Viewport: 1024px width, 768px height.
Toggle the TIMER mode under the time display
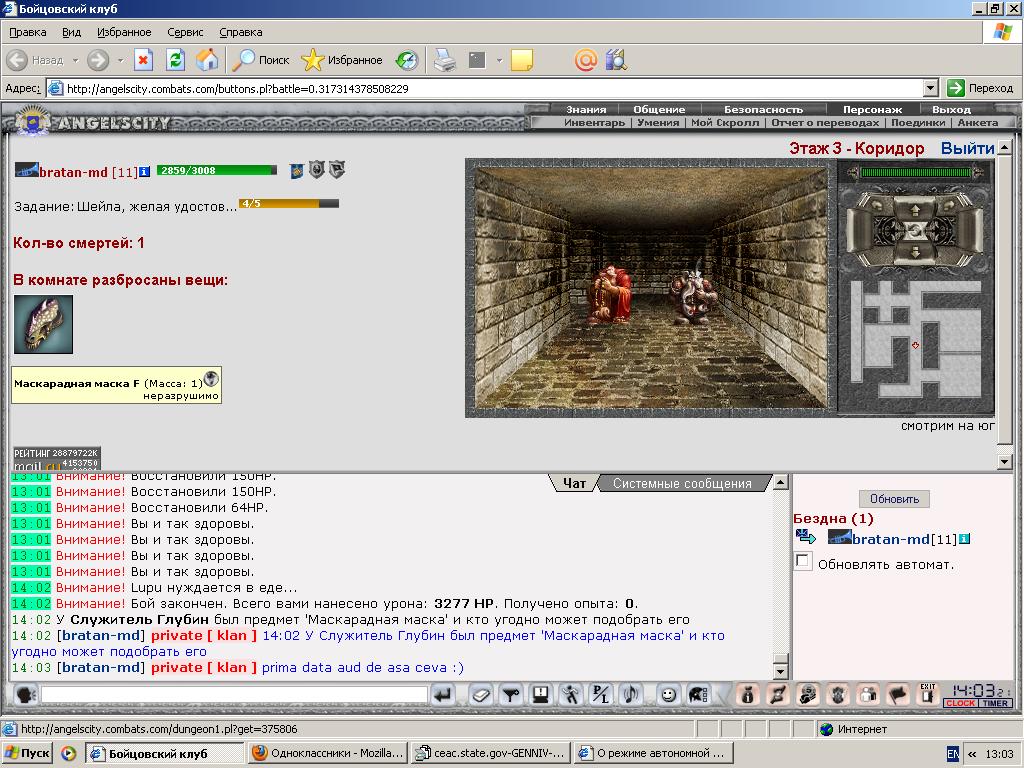[995, 703]
